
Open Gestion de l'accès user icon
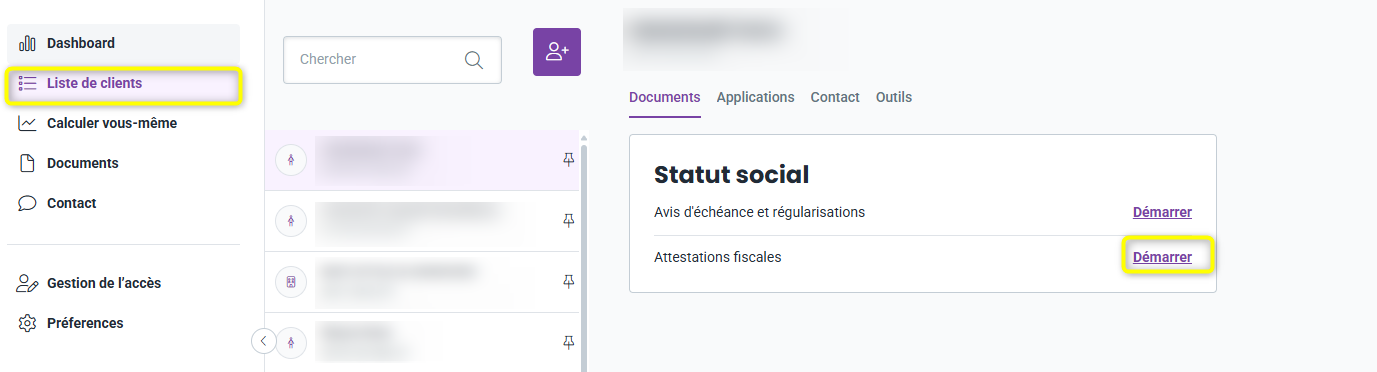point(28,283)
